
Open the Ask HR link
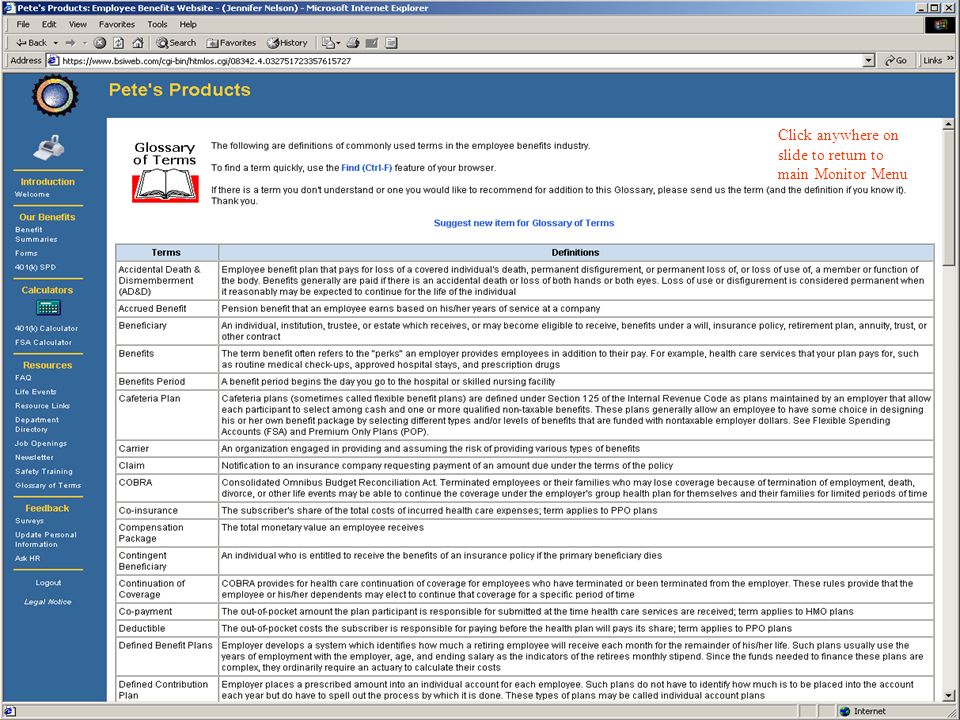tap(28, 558)
